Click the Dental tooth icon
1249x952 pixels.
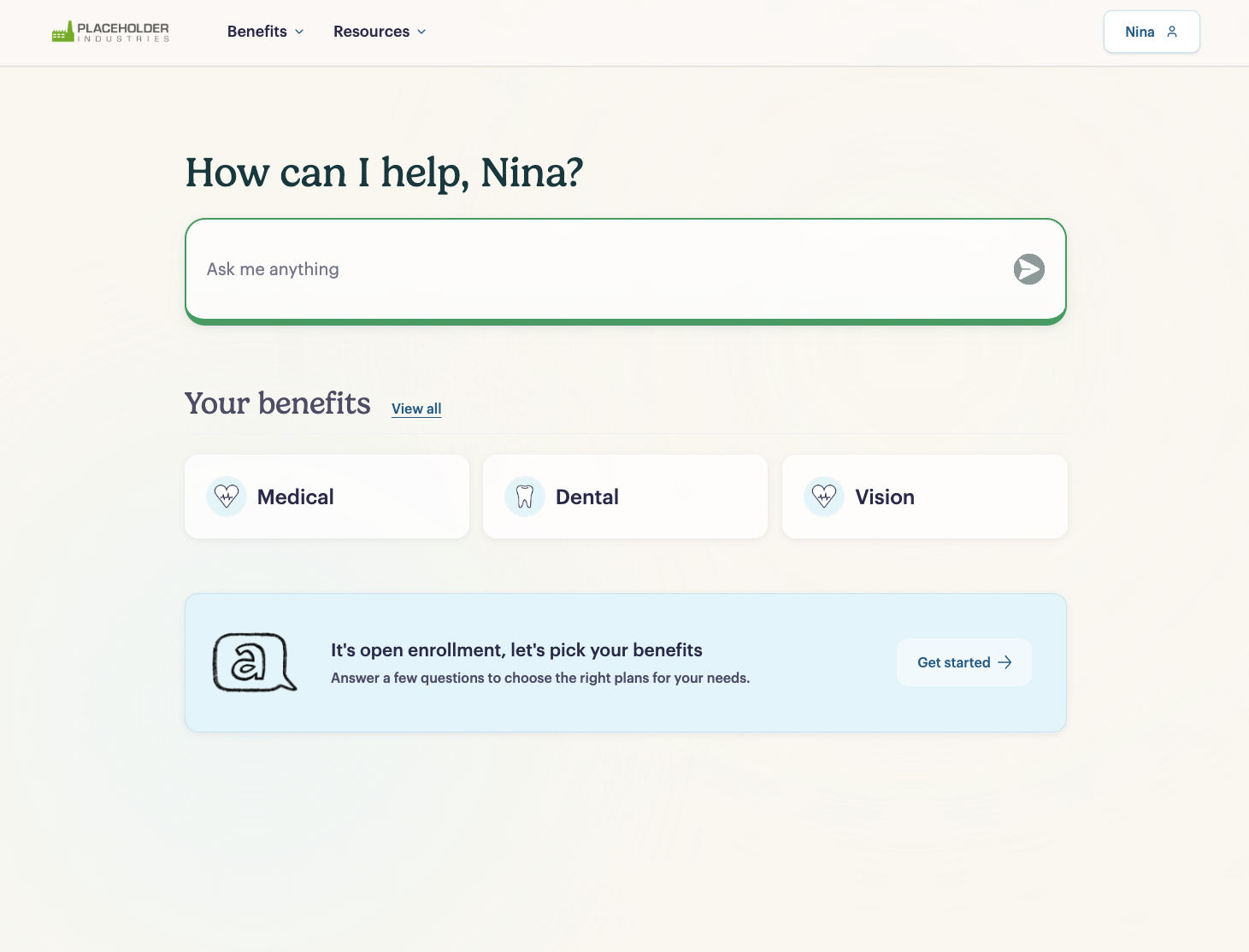click(524, 496)
